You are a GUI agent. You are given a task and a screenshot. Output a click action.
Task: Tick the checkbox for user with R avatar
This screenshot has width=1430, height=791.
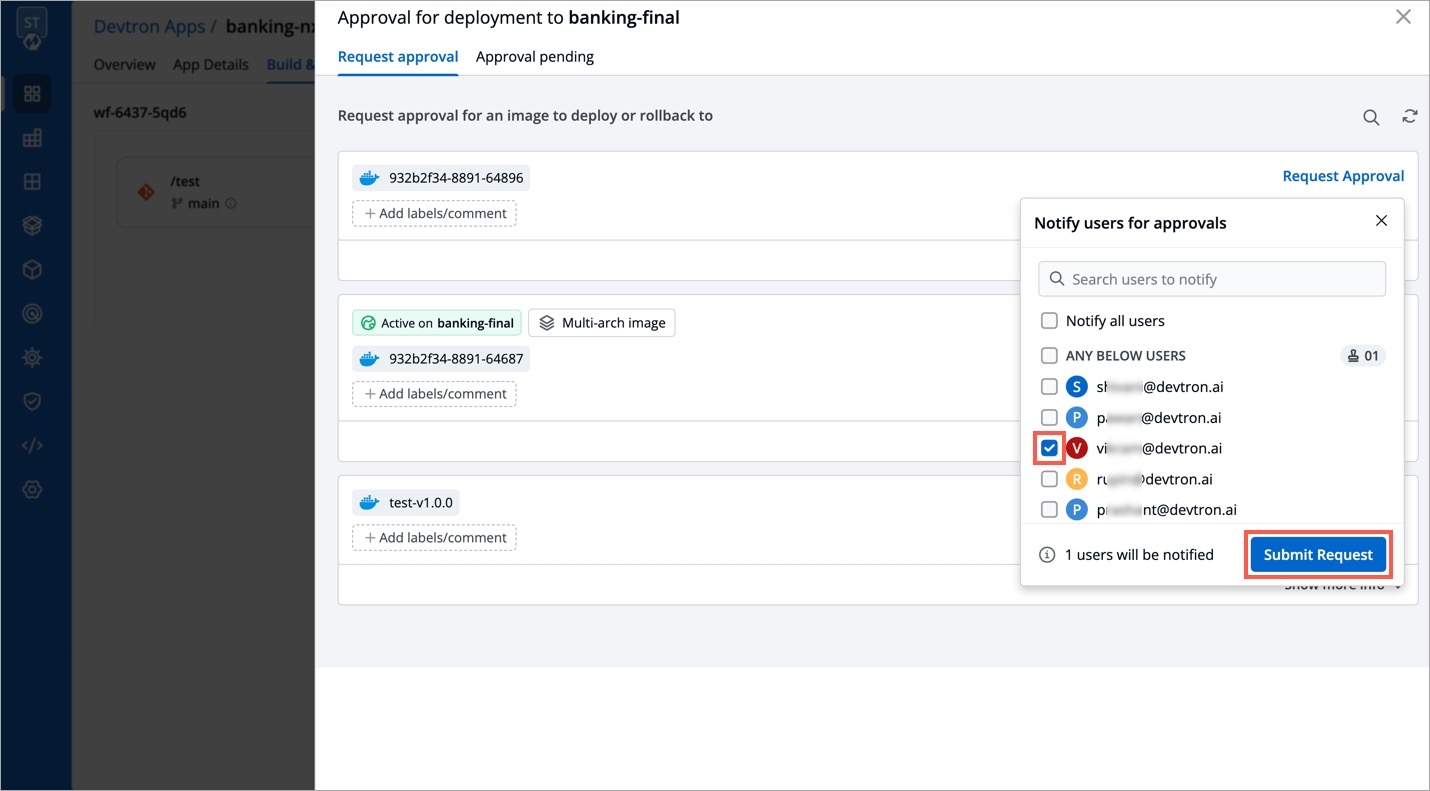(x=1049, y=479)
